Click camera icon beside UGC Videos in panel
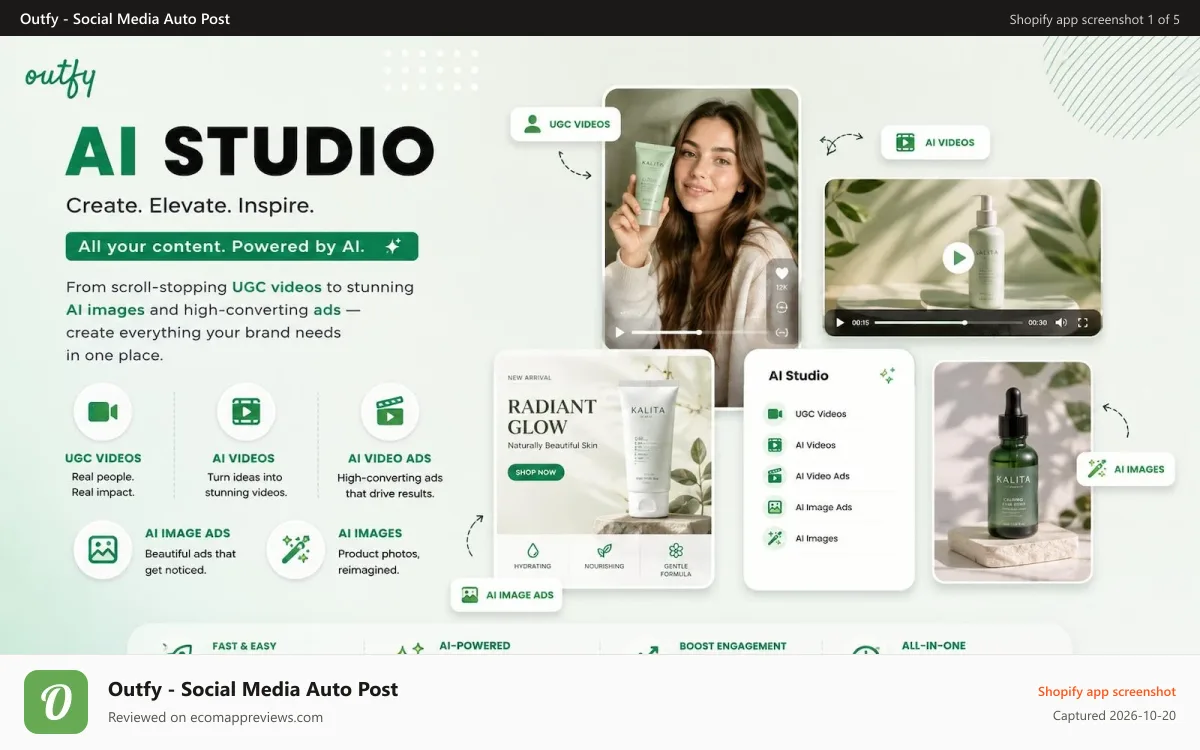The height and width of the screenshot is (750, 1200). (x=775, y=414)
